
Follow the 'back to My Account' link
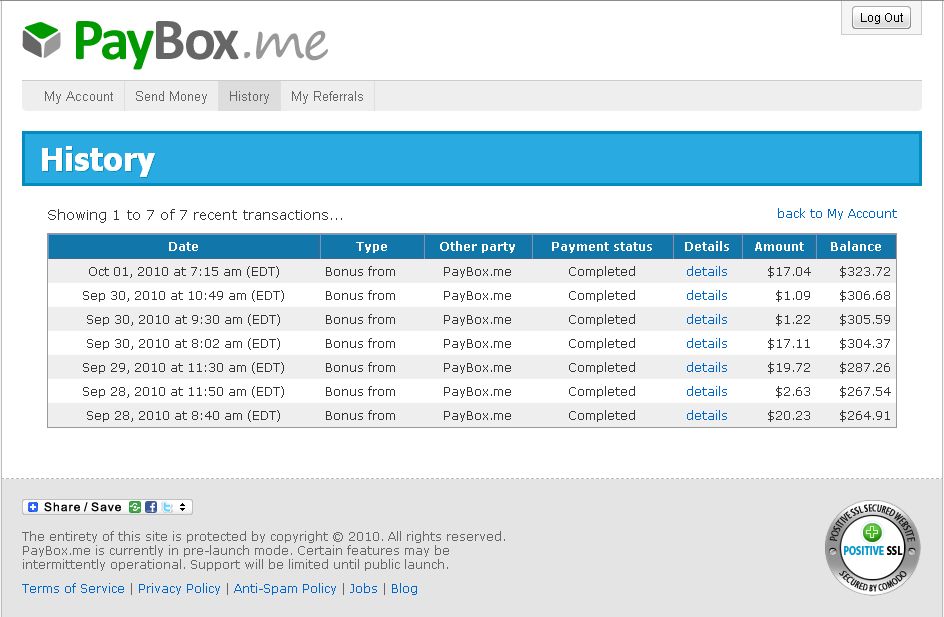836,213
